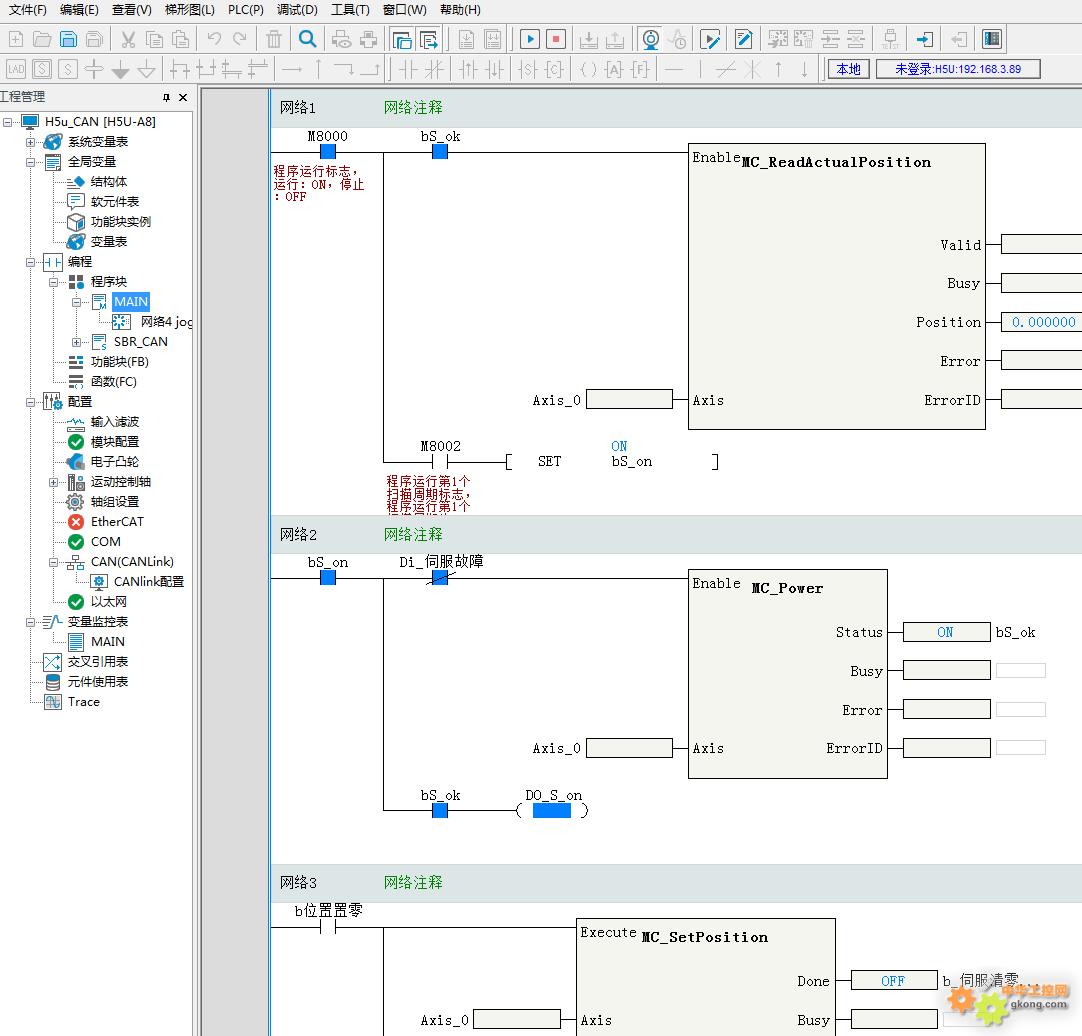Insert an output coil parentheses icon
This screenshot has width=1082, height=1036.
click(x=588, y=69)
